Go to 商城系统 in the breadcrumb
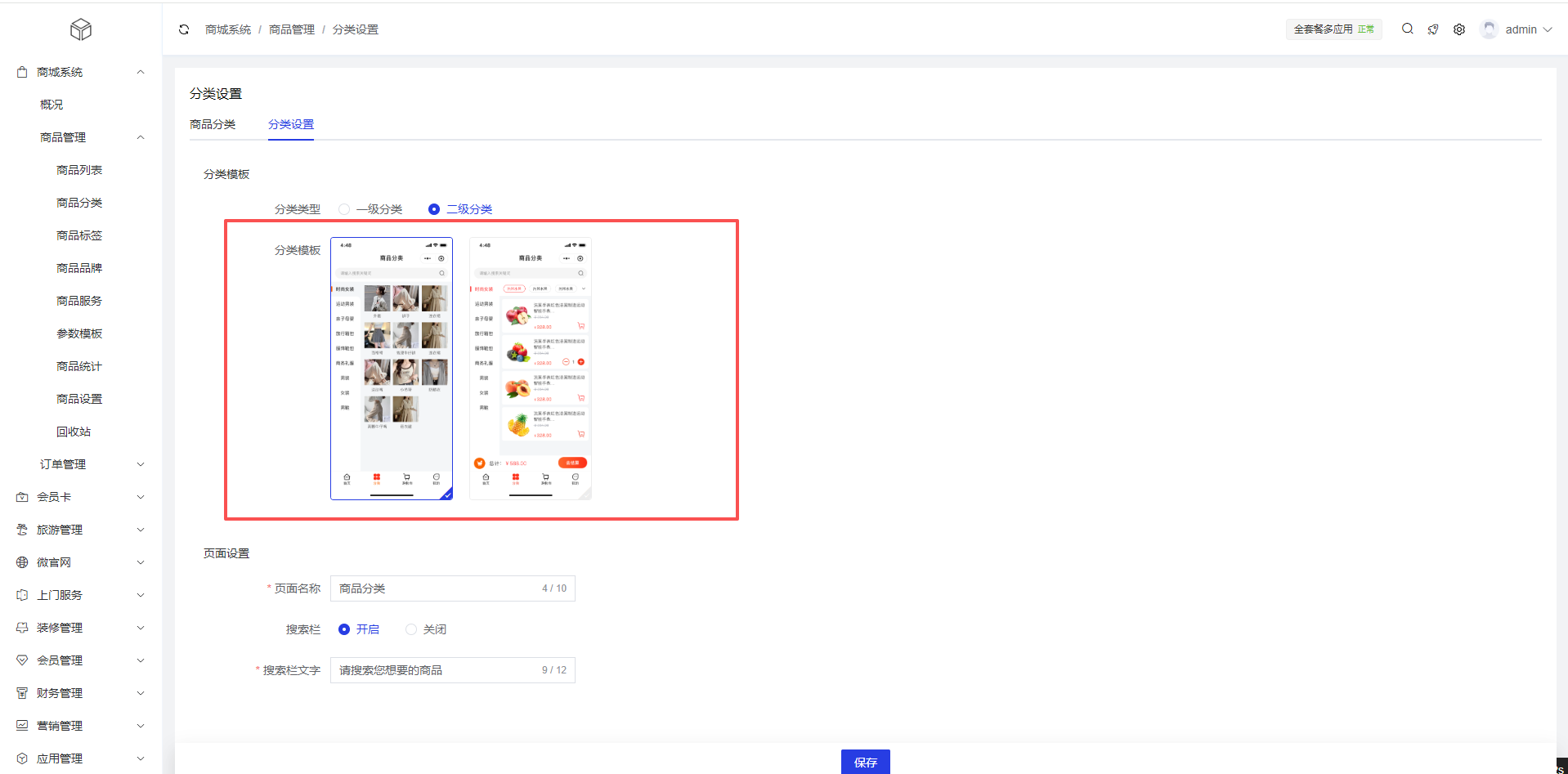 (x=228, y=29)
